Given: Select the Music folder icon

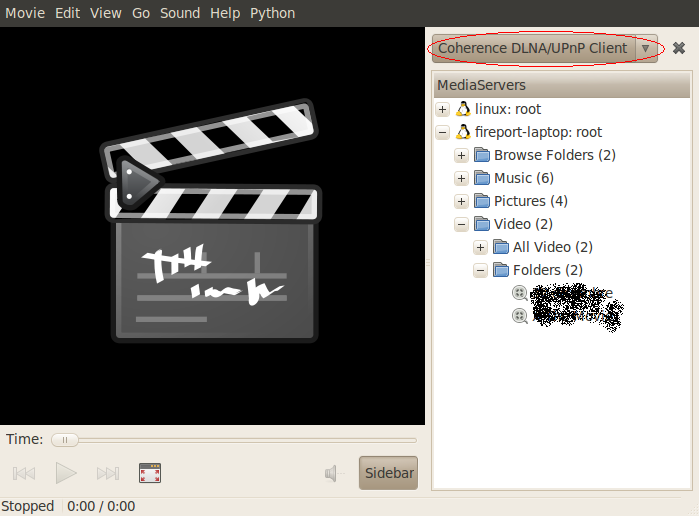Looking at the screenshot, I should coord(482,178).
